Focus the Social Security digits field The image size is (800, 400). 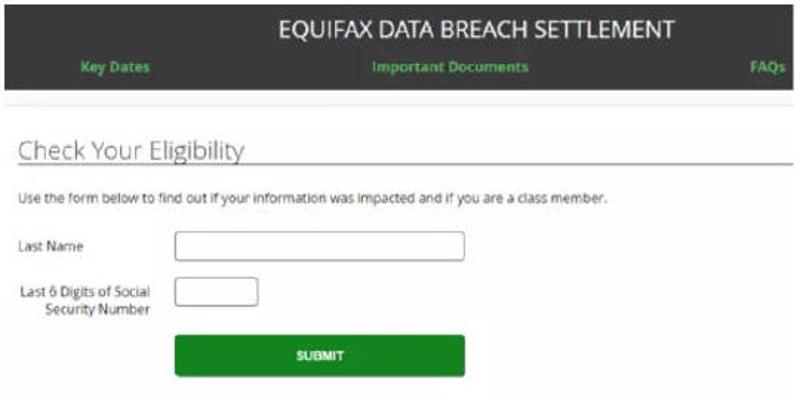[216, 292]
